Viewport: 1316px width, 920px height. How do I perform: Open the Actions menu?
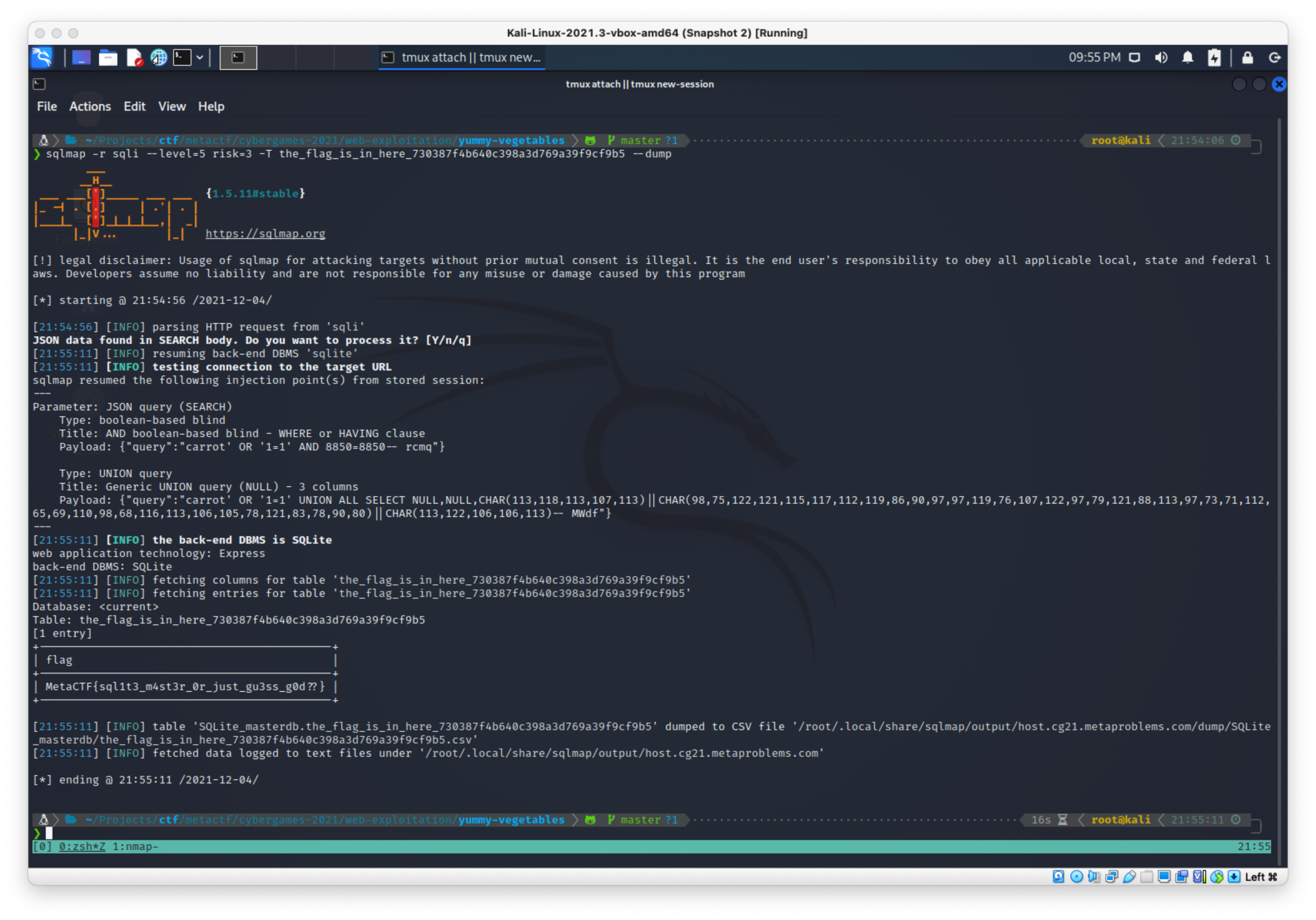tap(90, 107)
